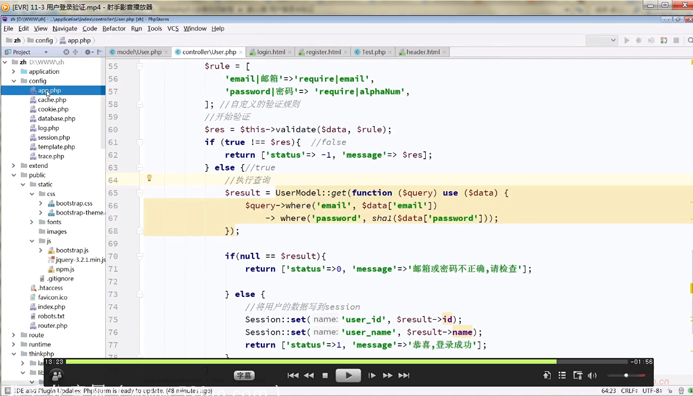693x396 pixels.
Task: Select index.php in public folder
Action: [x=51, y=307]
